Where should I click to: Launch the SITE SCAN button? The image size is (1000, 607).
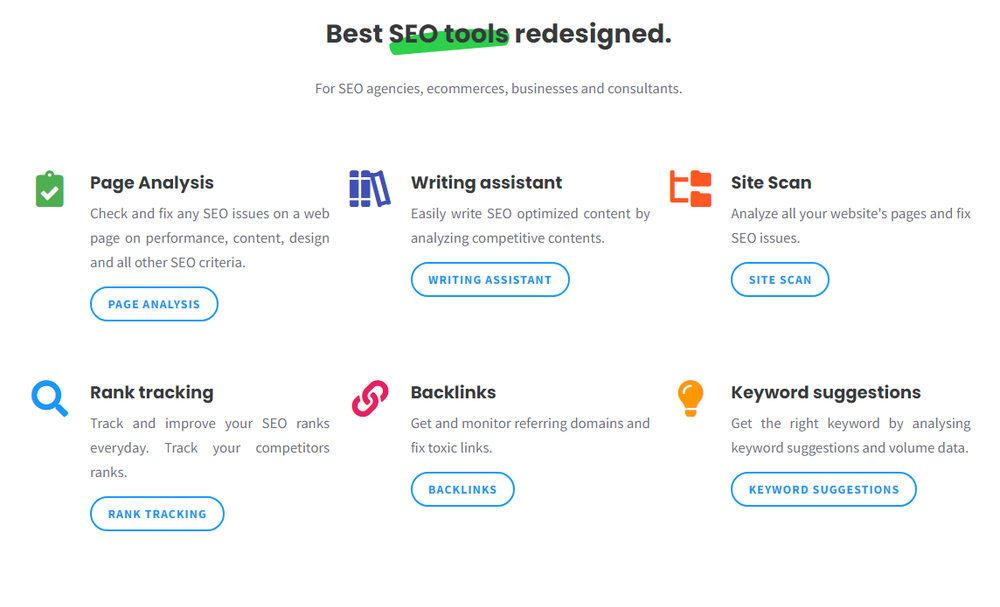780,280
